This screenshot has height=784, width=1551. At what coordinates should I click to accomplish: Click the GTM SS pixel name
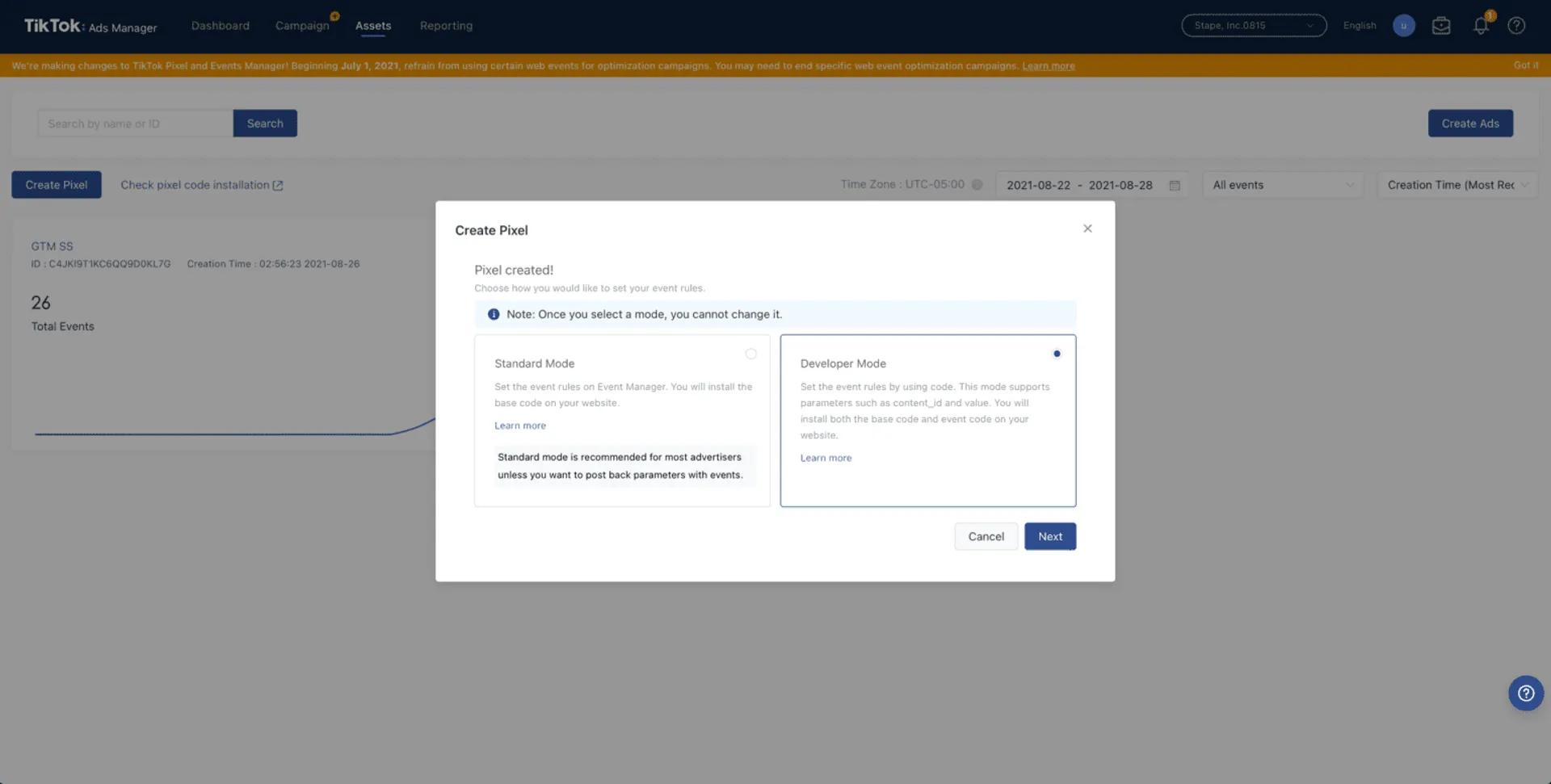(52, 246)
